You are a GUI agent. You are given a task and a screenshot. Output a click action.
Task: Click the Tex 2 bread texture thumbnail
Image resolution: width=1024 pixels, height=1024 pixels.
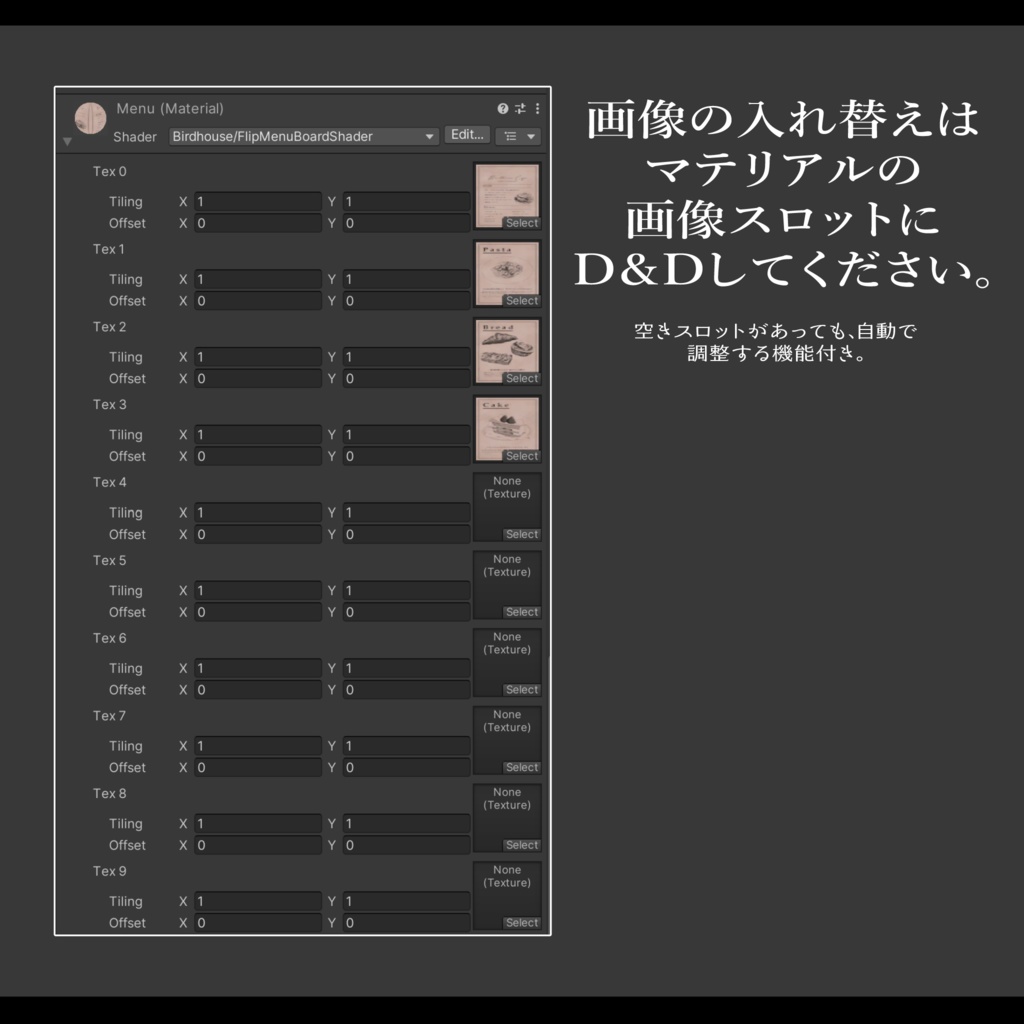coord(507,348)
